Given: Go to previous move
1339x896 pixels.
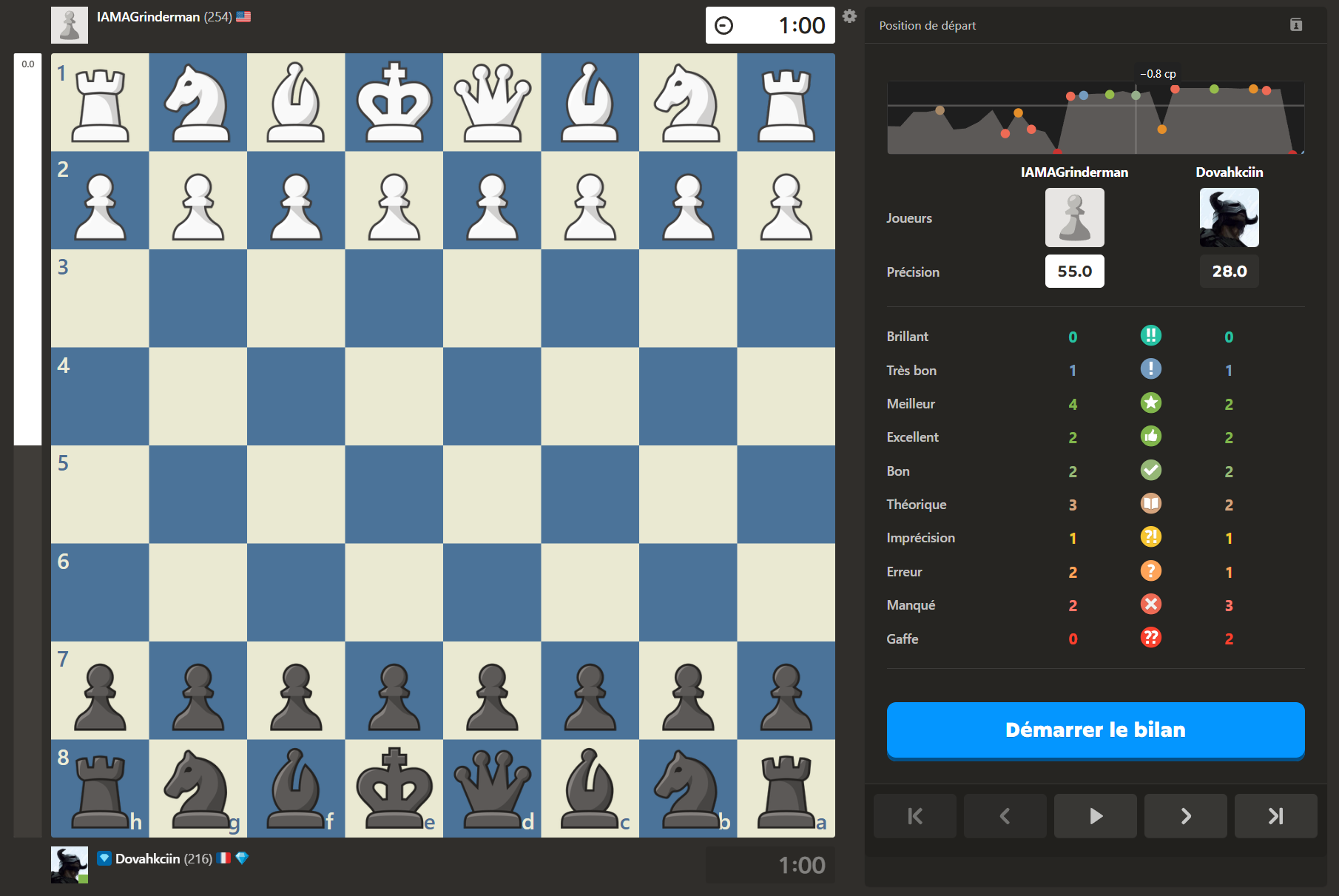Looking at the screenshot, I should 1005,816.
